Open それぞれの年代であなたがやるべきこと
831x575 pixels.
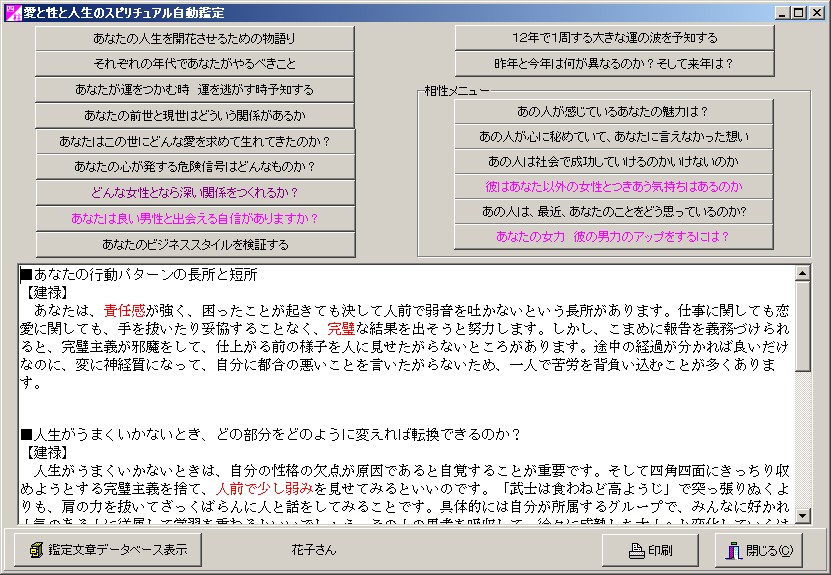pos(195,64)
